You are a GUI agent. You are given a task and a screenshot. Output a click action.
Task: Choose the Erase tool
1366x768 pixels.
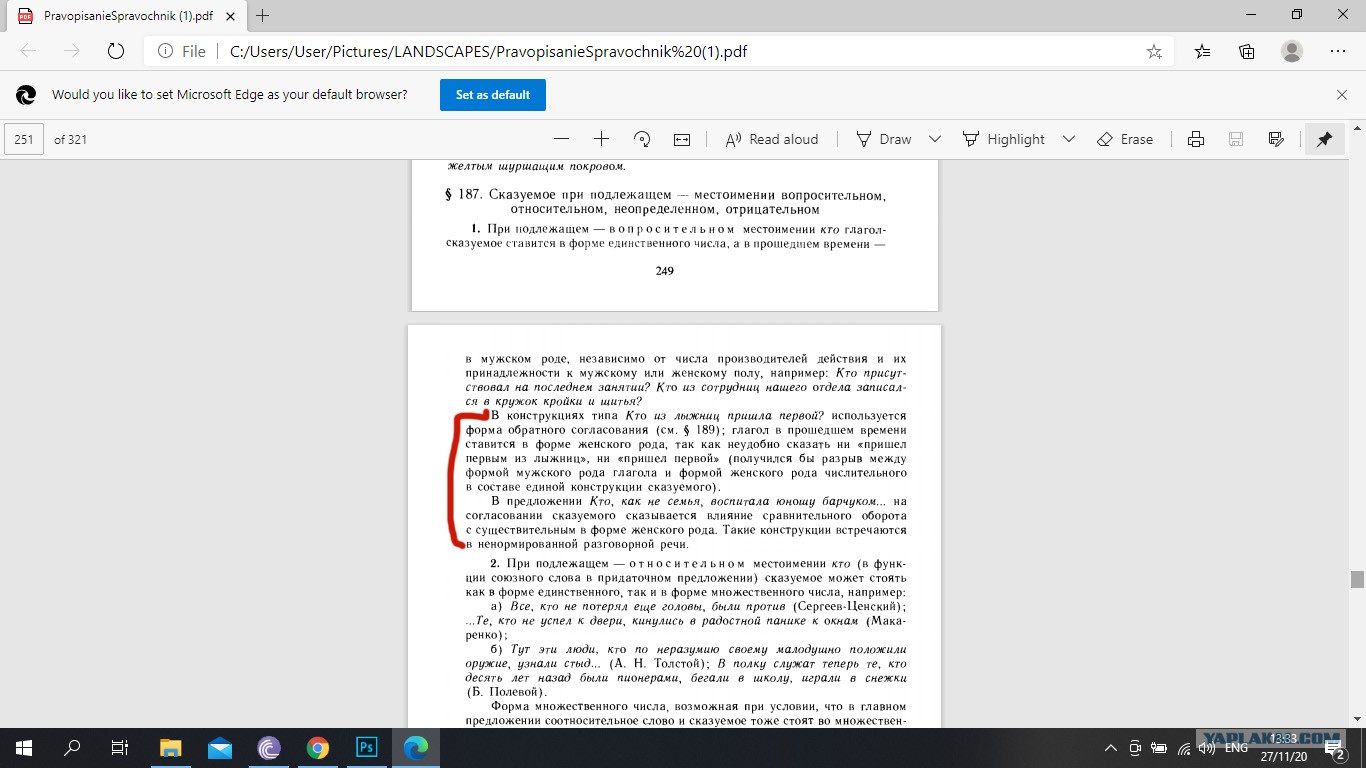(x=1125, y=139)
